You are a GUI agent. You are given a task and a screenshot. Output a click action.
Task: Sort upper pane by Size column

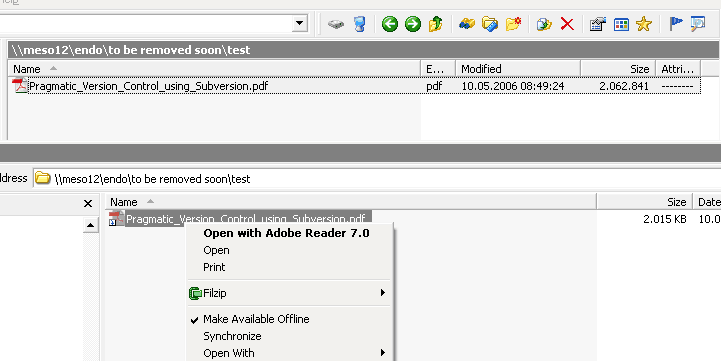point(618,69)
